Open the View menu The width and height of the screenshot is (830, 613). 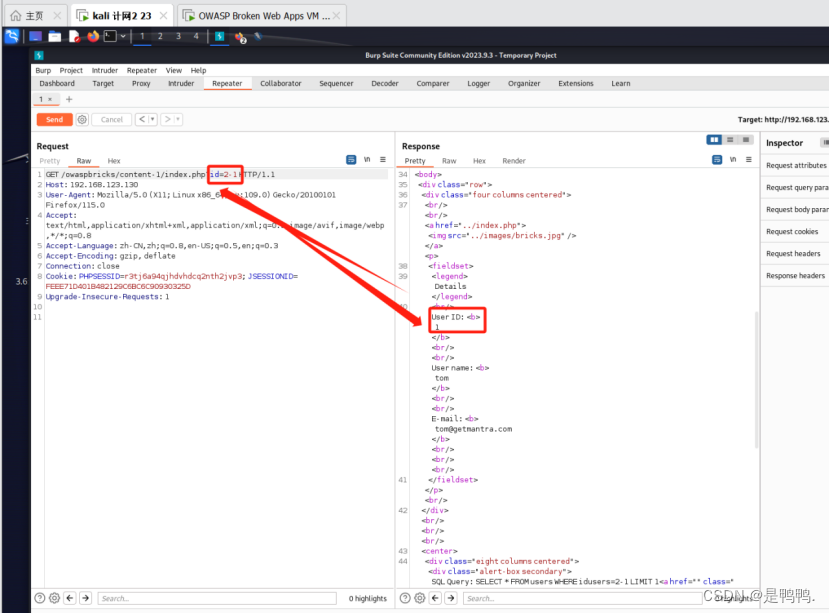click(174, 70)
